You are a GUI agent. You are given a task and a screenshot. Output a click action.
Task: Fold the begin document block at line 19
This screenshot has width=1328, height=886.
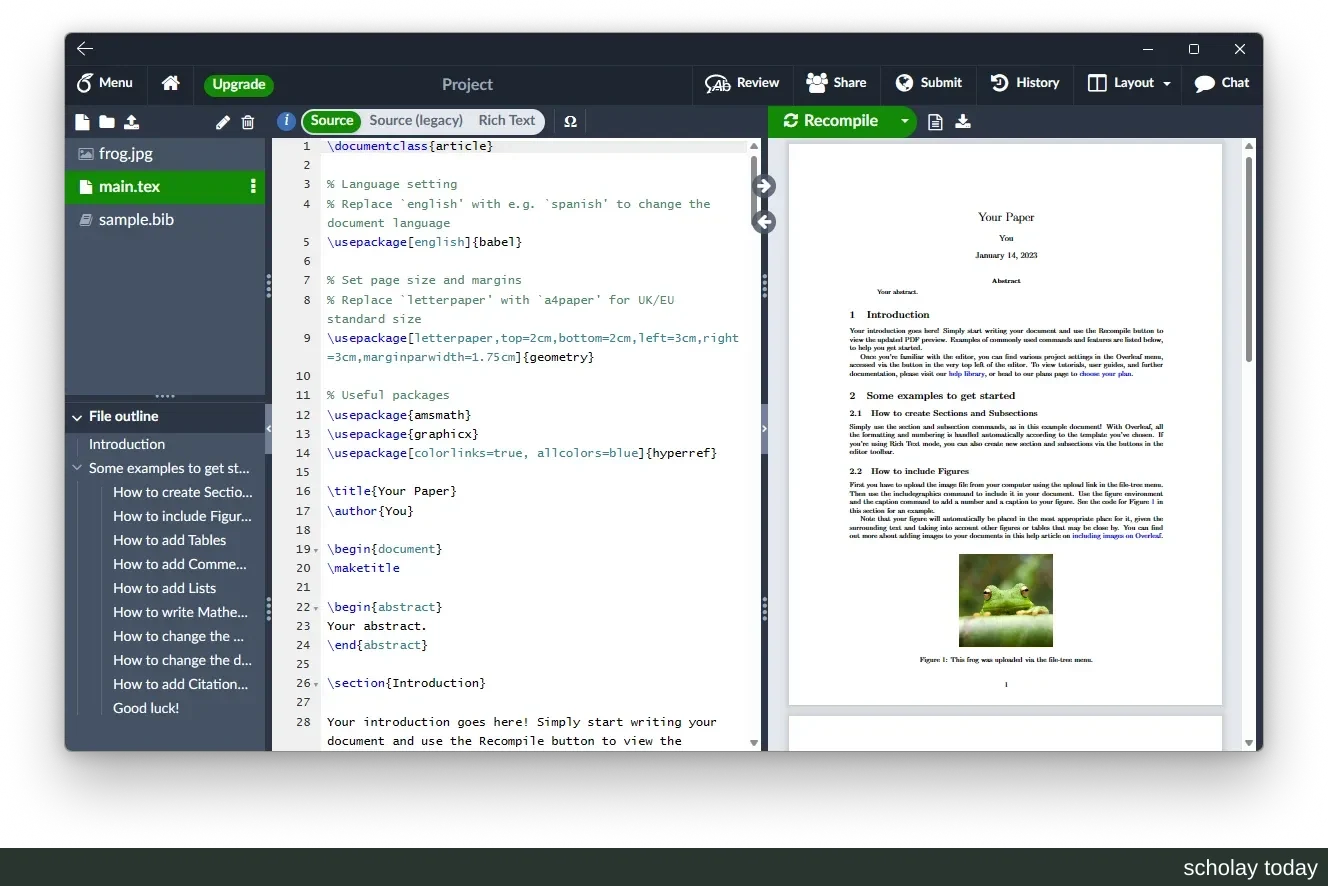[x=316, y=550]
